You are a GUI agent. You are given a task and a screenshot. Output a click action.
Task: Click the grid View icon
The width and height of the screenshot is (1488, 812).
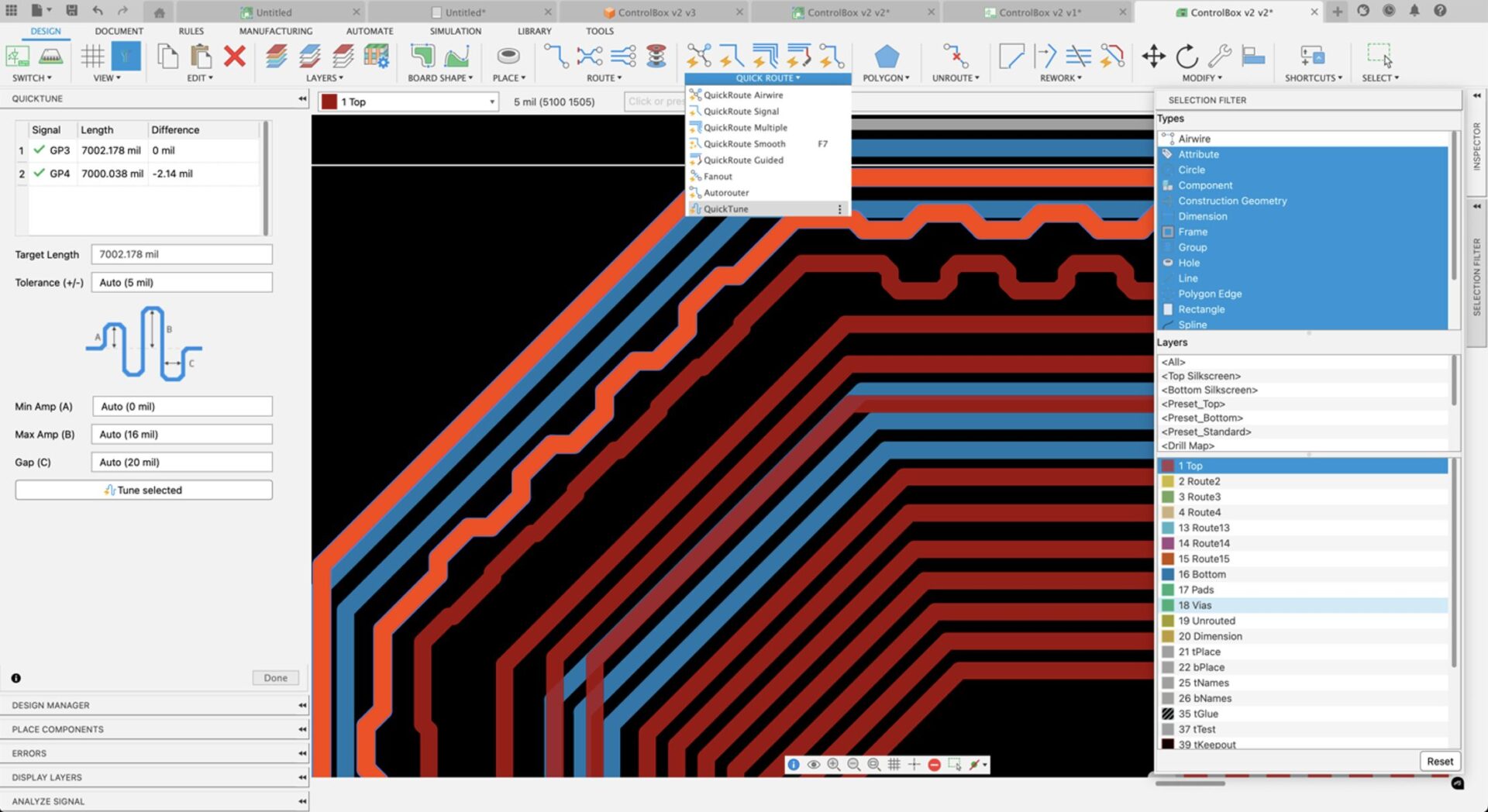coord(92,57)
